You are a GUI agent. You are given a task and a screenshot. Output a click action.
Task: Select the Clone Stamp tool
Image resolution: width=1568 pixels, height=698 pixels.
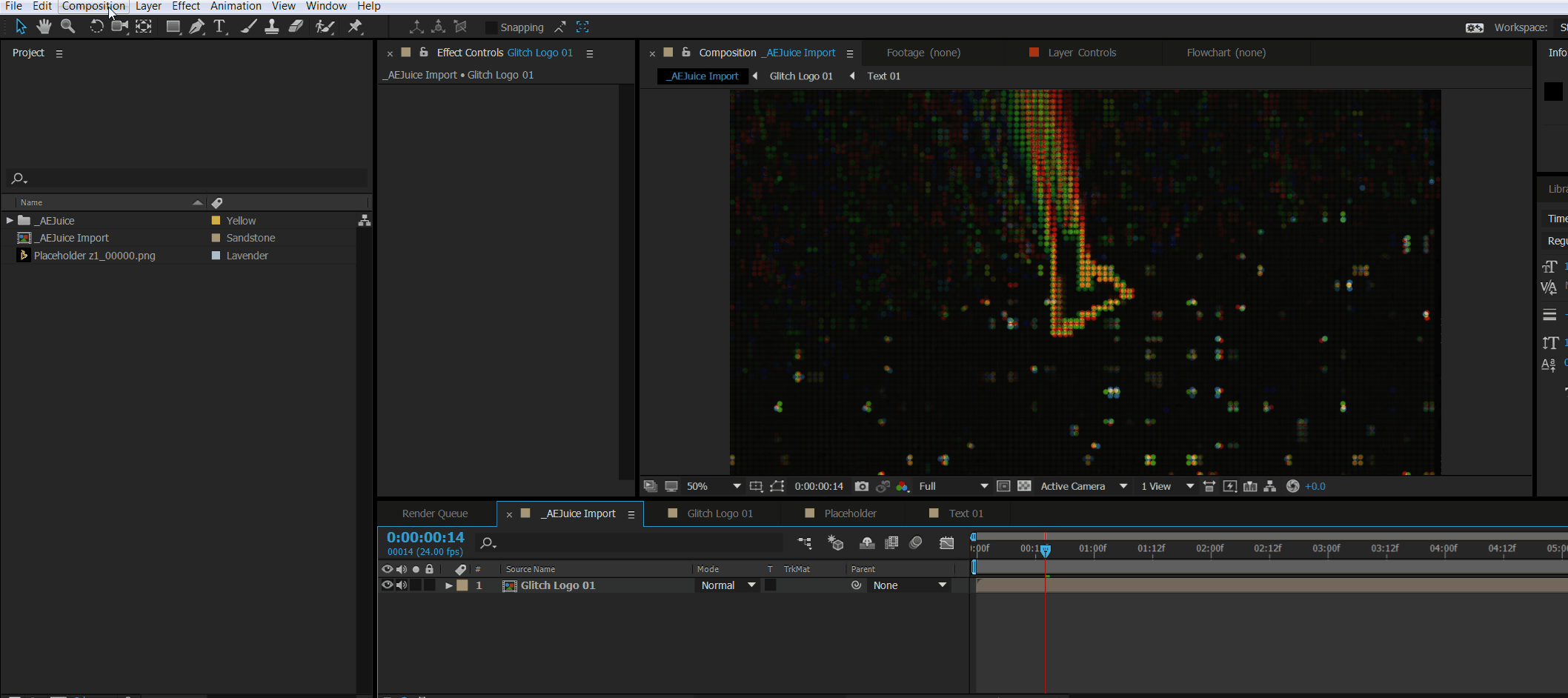coord(272,27)
